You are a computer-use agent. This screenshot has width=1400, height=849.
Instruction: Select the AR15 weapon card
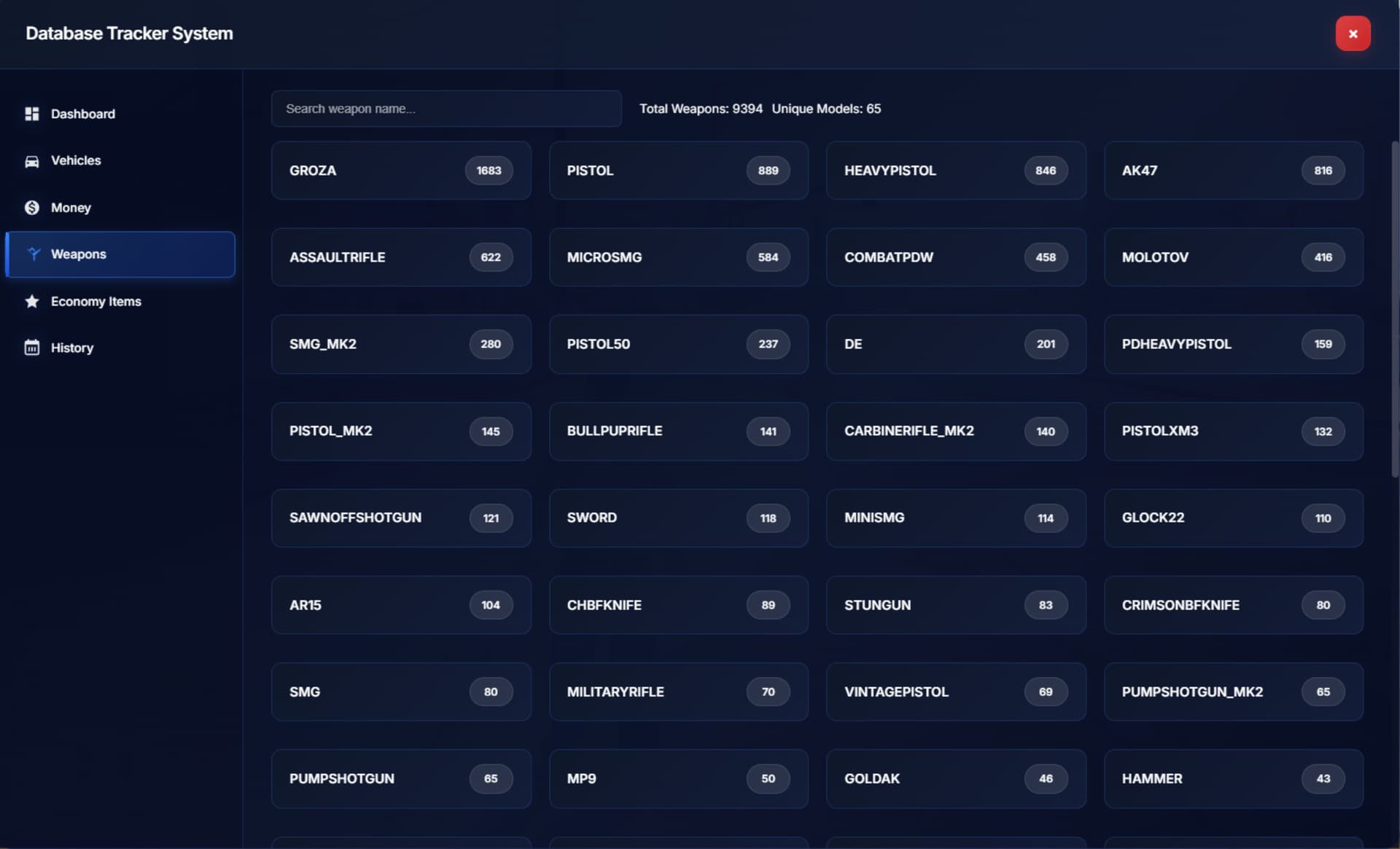click(401, 605)
